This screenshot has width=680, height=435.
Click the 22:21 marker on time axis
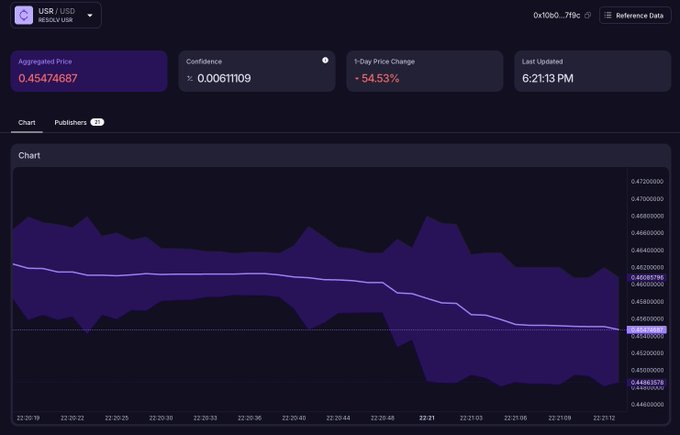426,417
